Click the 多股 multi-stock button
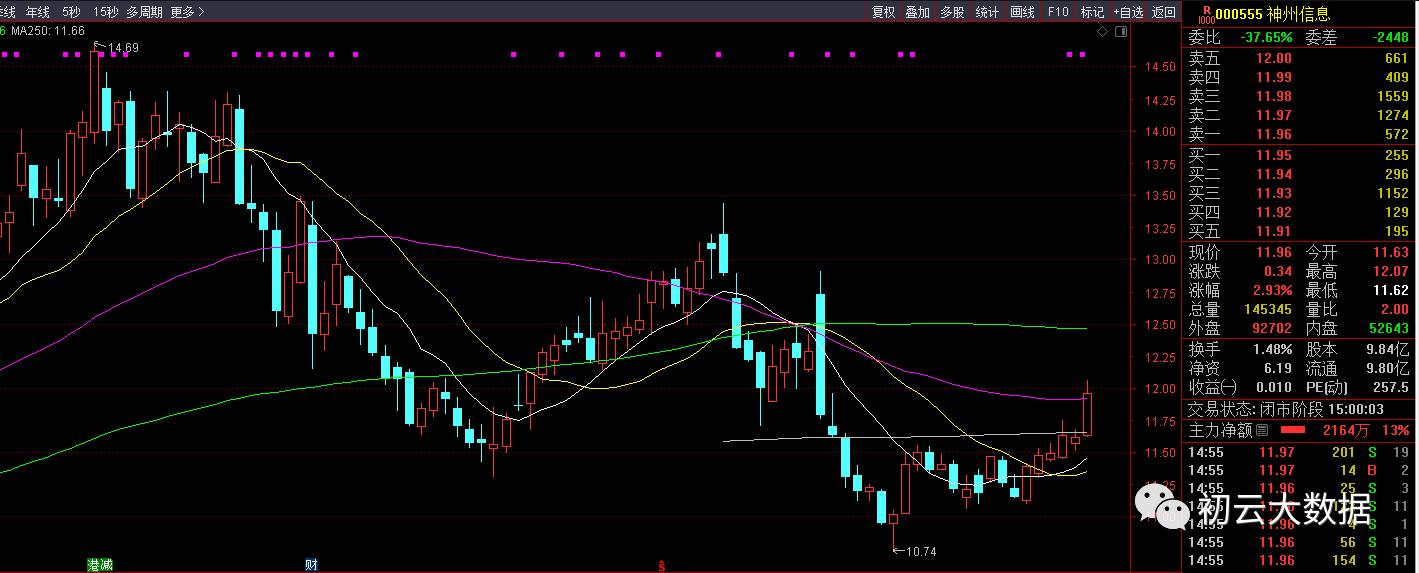This screenshot has height=573, width=1419. [952, 12]
